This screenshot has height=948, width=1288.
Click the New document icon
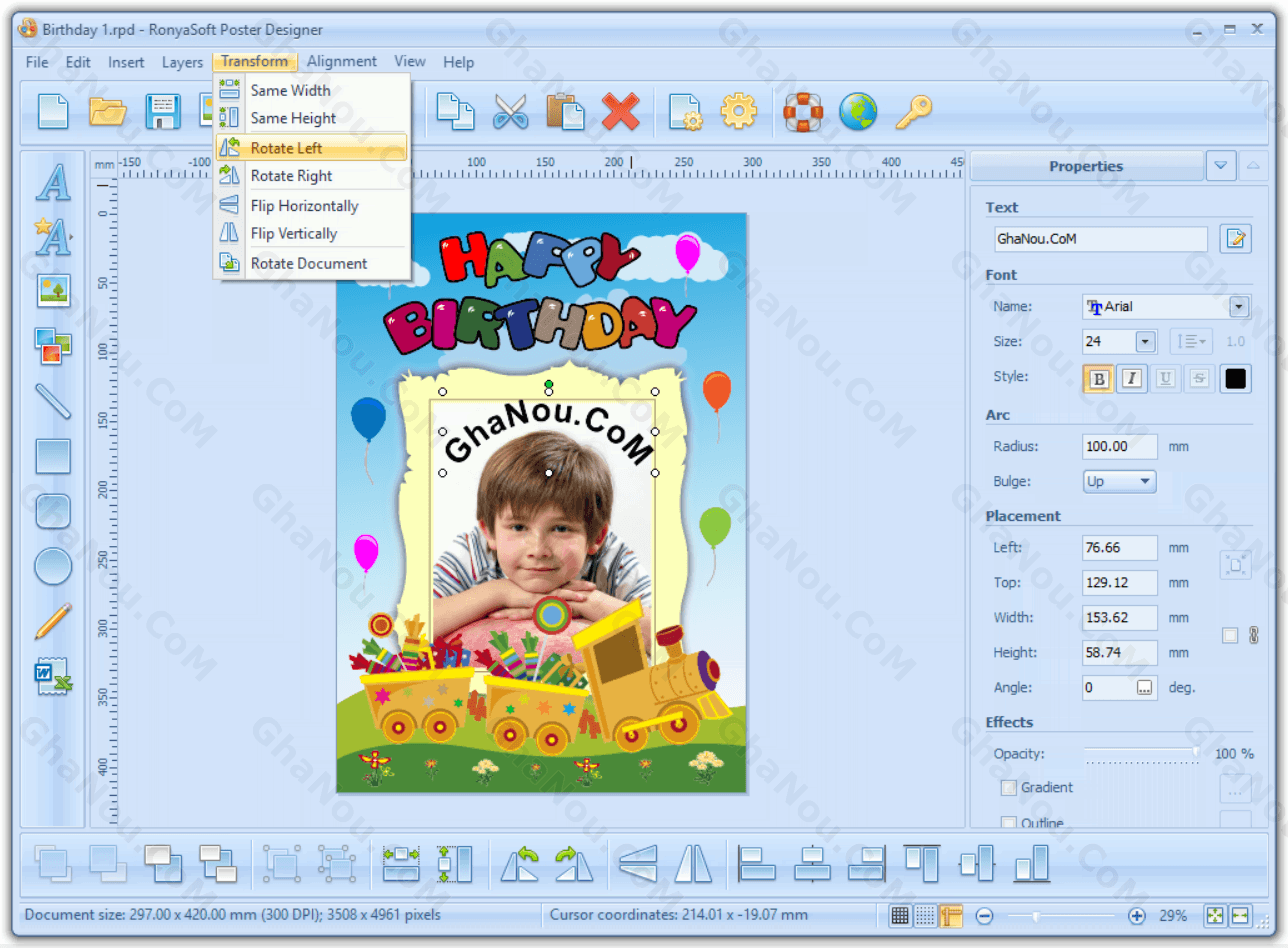pos(53,110)
